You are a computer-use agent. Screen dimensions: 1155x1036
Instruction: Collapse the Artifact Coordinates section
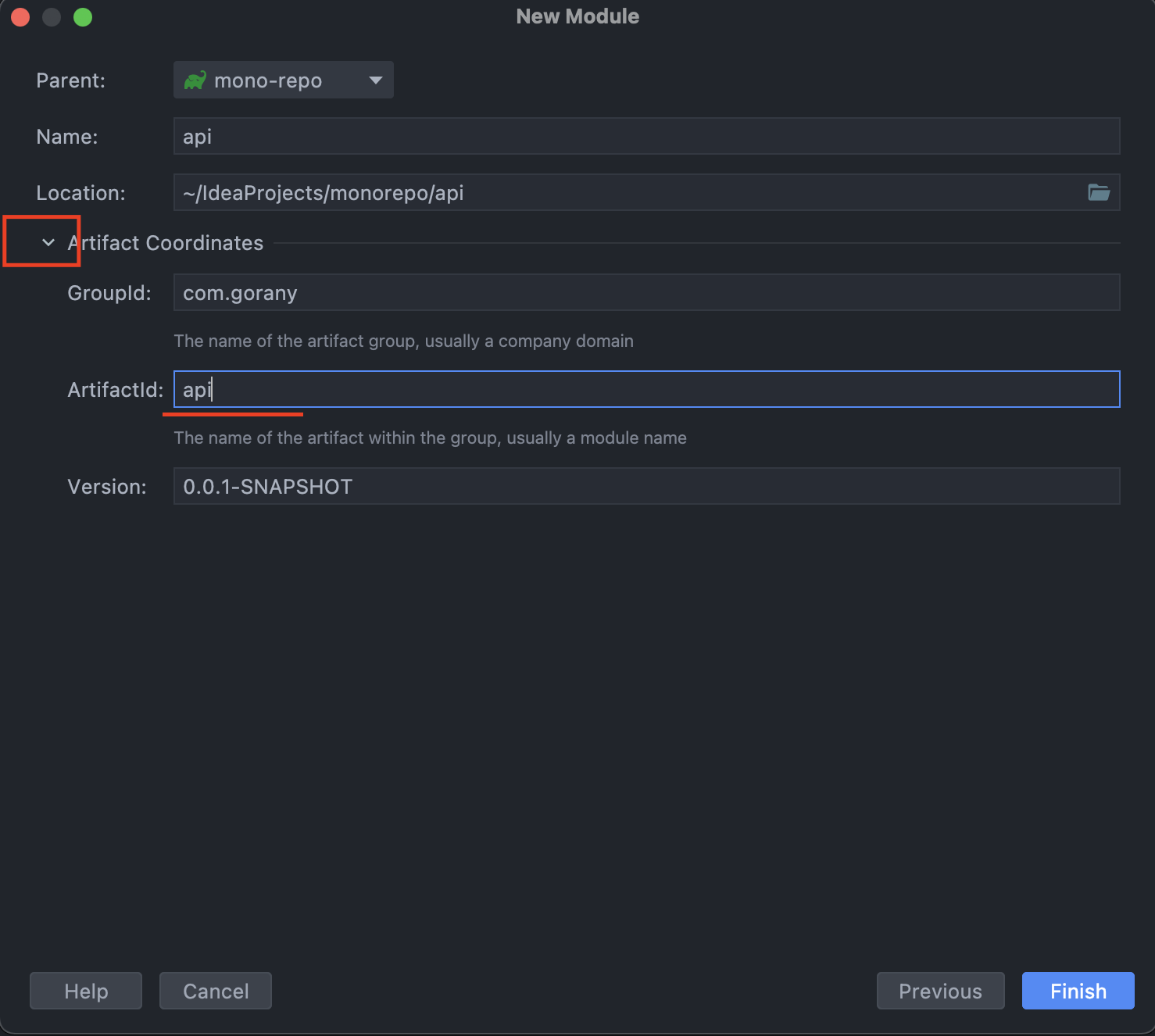click(48, 243)
